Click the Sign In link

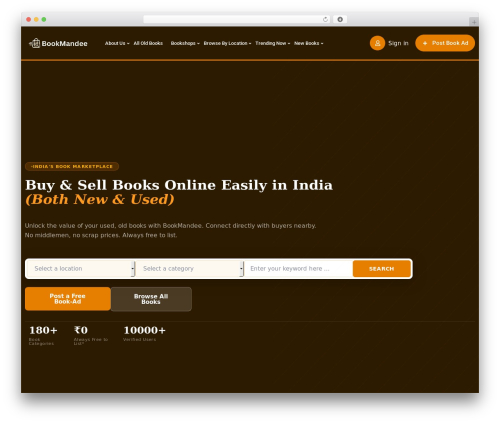(398, 43)
